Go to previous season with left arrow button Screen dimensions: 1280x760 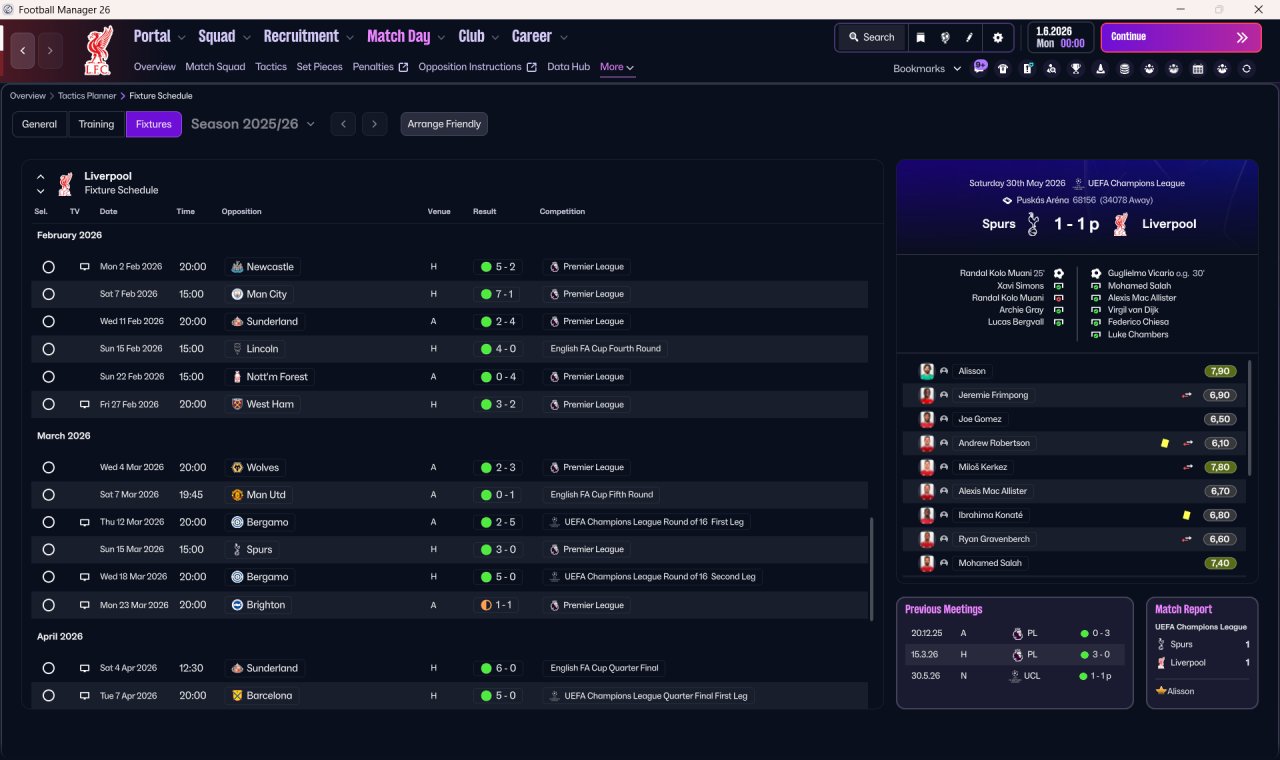[343, 124]
